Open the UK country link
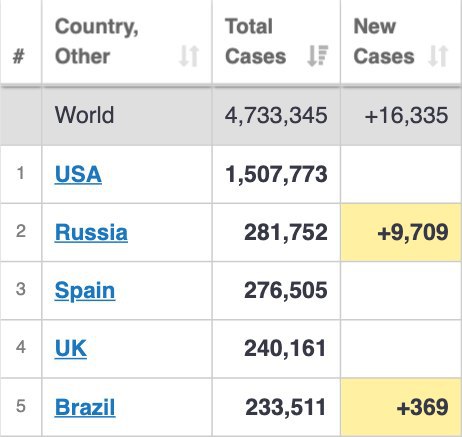Screen dimensions: 462x437 tap(71, 349)
